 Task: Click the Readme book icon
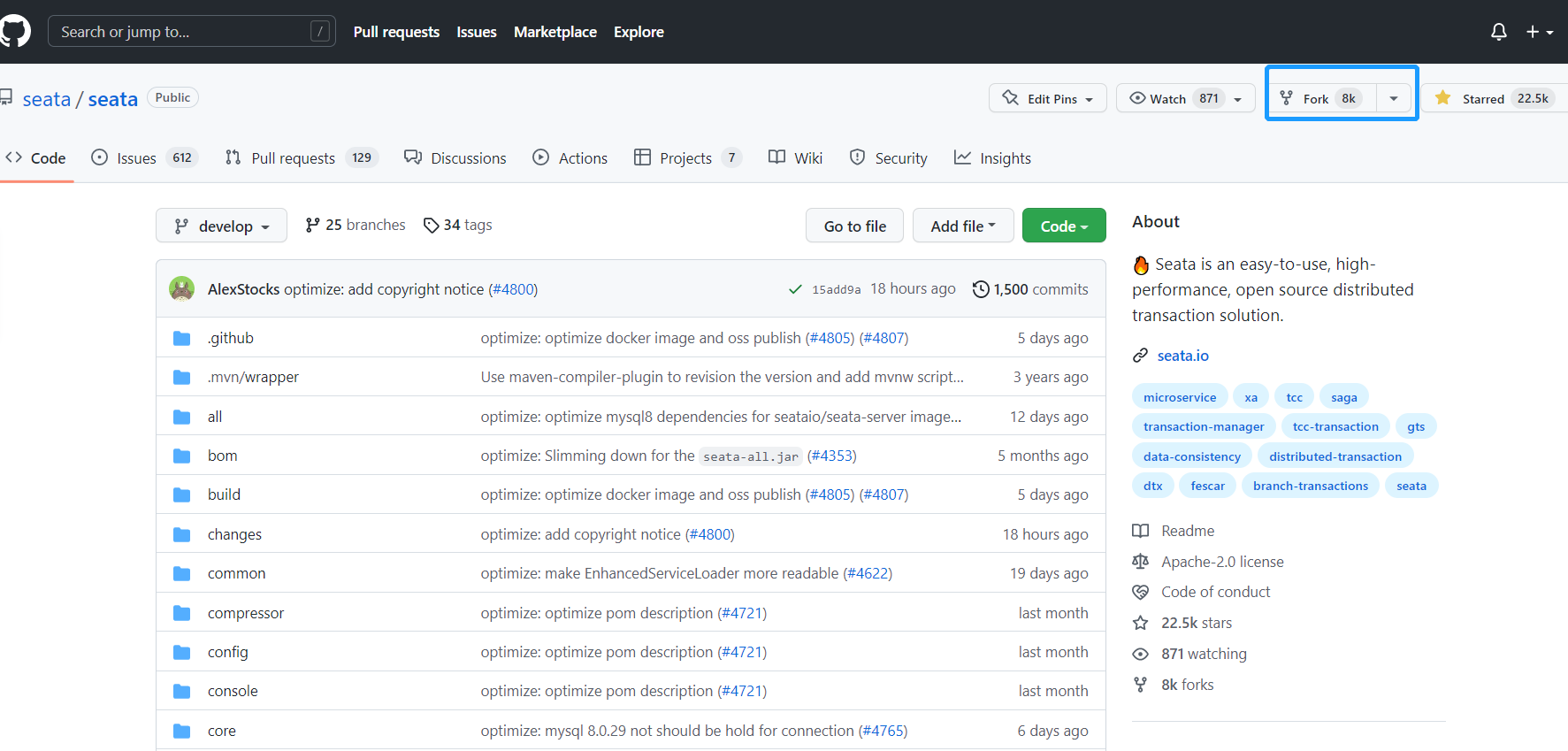click(x=1141, y=531)
